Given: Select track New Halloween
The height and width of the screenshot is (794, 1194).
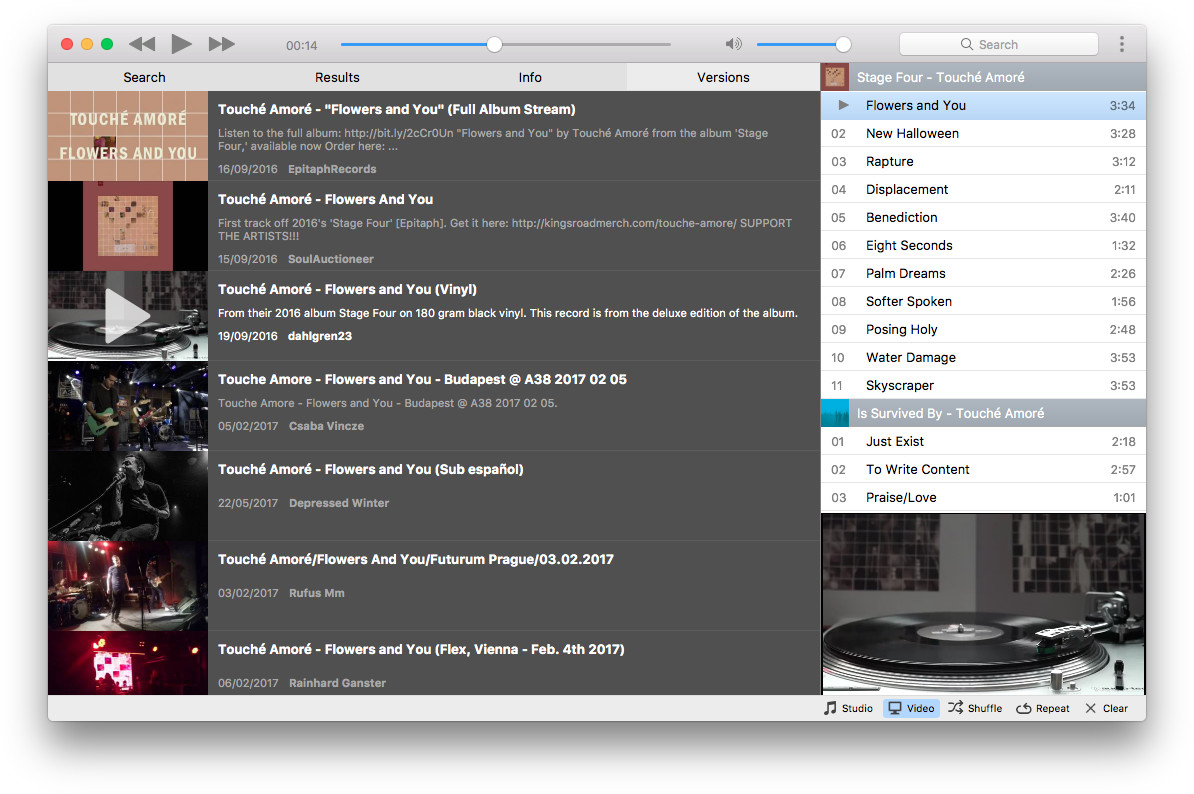Looking at the screenshot, I should click(983, 133).
